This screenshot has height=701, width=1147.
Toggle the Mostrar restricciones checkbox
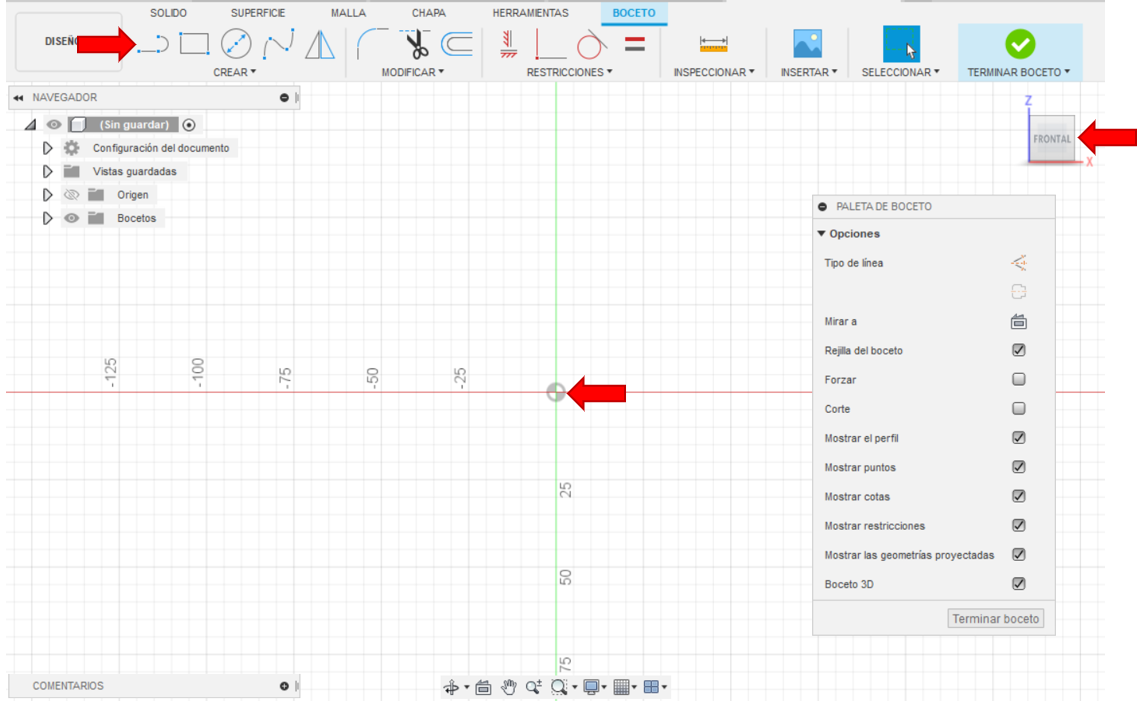coord(1018,525)
